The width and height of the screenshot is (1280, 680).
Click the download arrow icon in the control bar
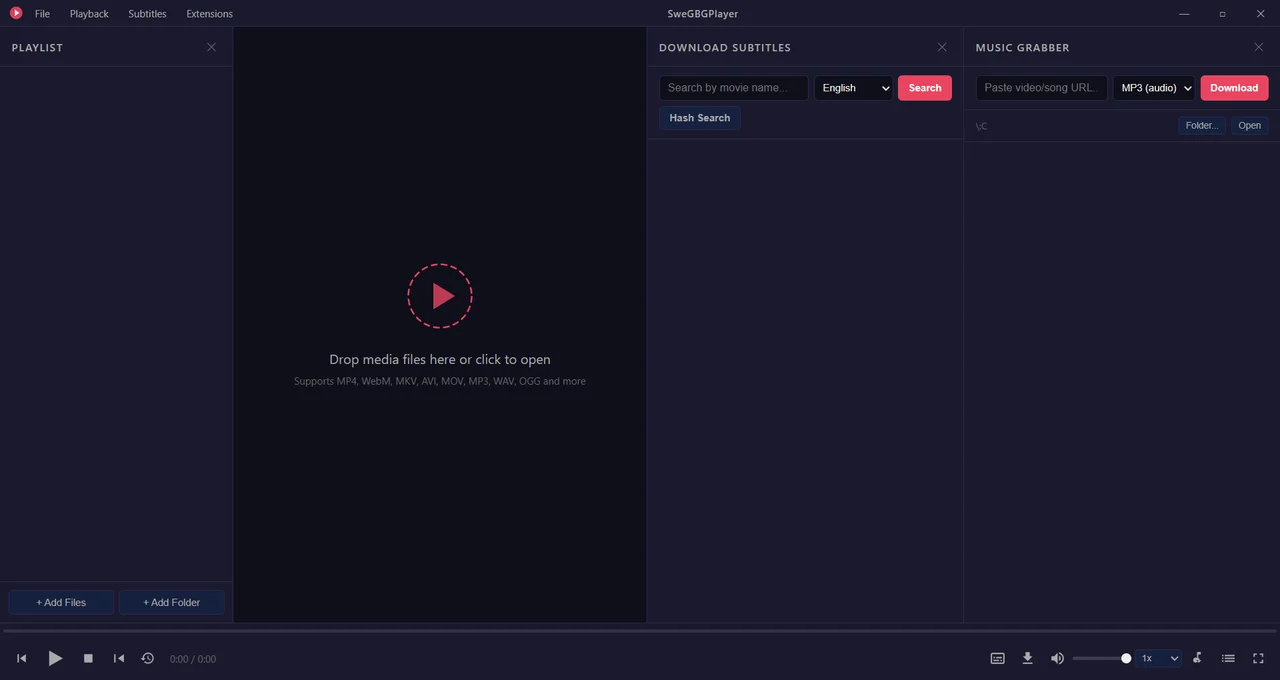tap(1027, 658)
